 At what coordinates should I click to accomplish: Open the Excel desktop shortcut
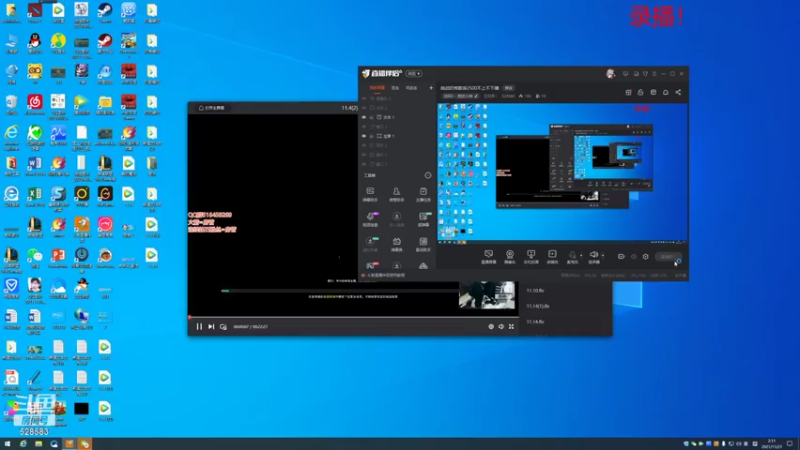35,196
